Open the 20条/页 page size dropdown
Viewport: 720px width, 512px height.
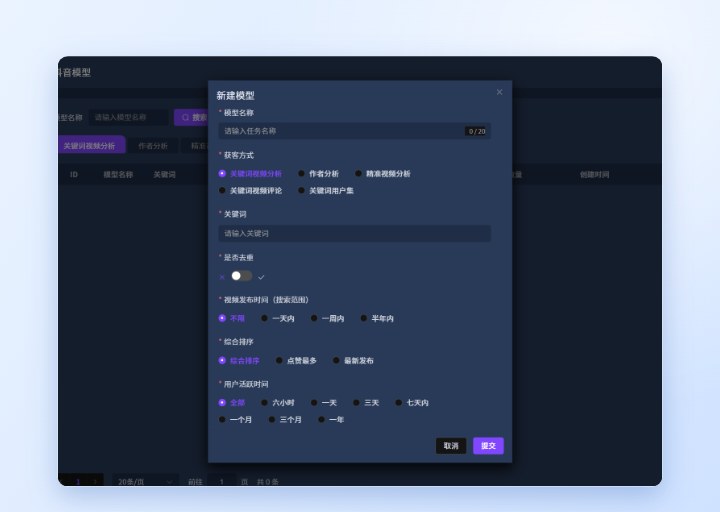(145, 481)
